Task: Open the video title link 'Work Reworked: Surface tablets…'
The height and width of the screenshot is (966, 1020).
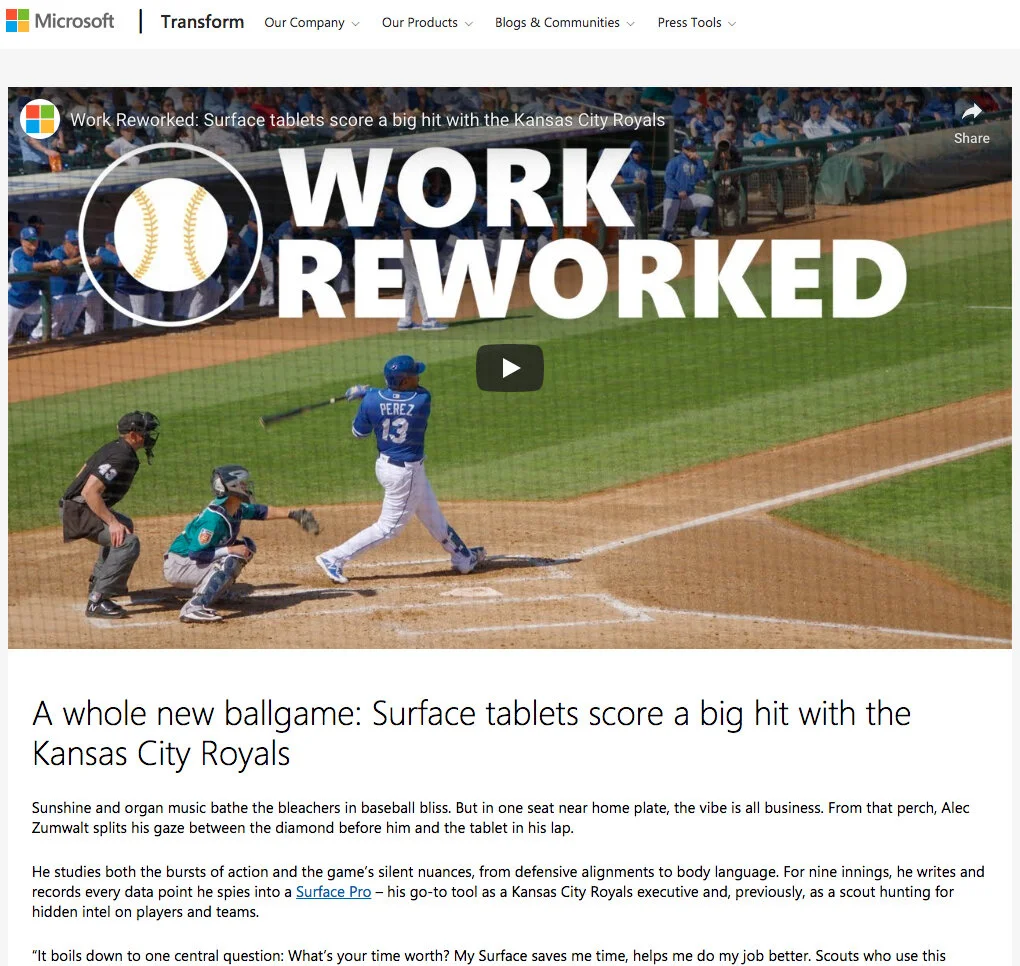Action: pyautogui.click(x=368, y=120)
